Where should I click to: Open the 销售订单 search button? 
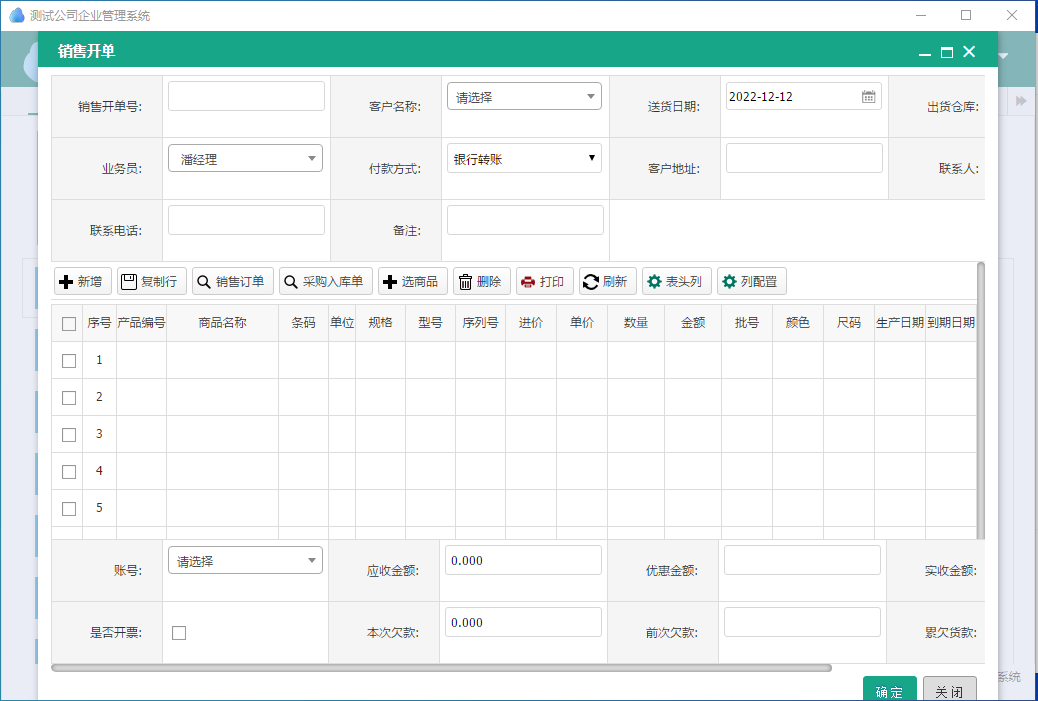[x=232, y=281]
